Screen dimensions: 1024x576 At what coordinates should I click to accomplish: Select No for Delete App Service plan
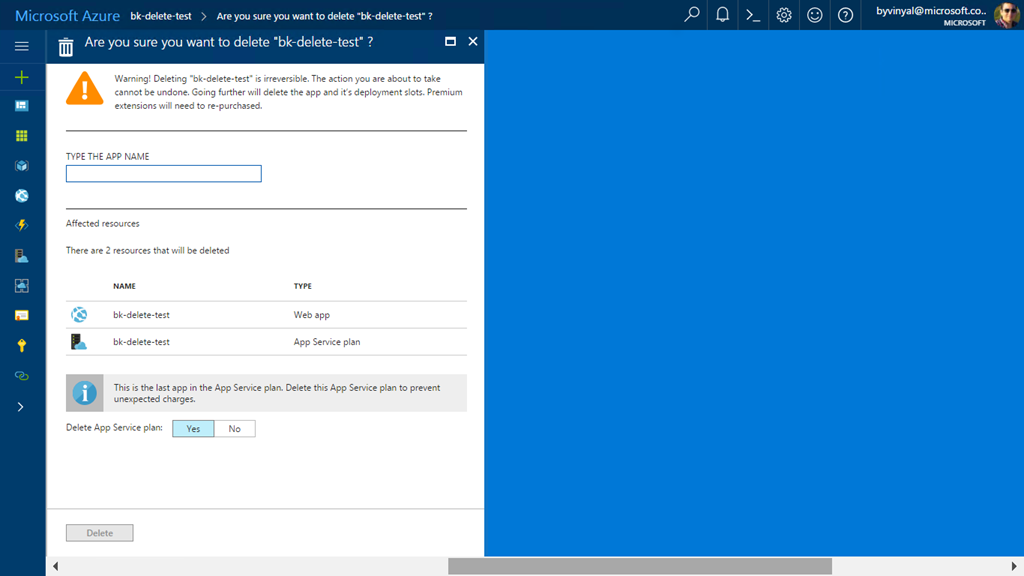point(235,429)
